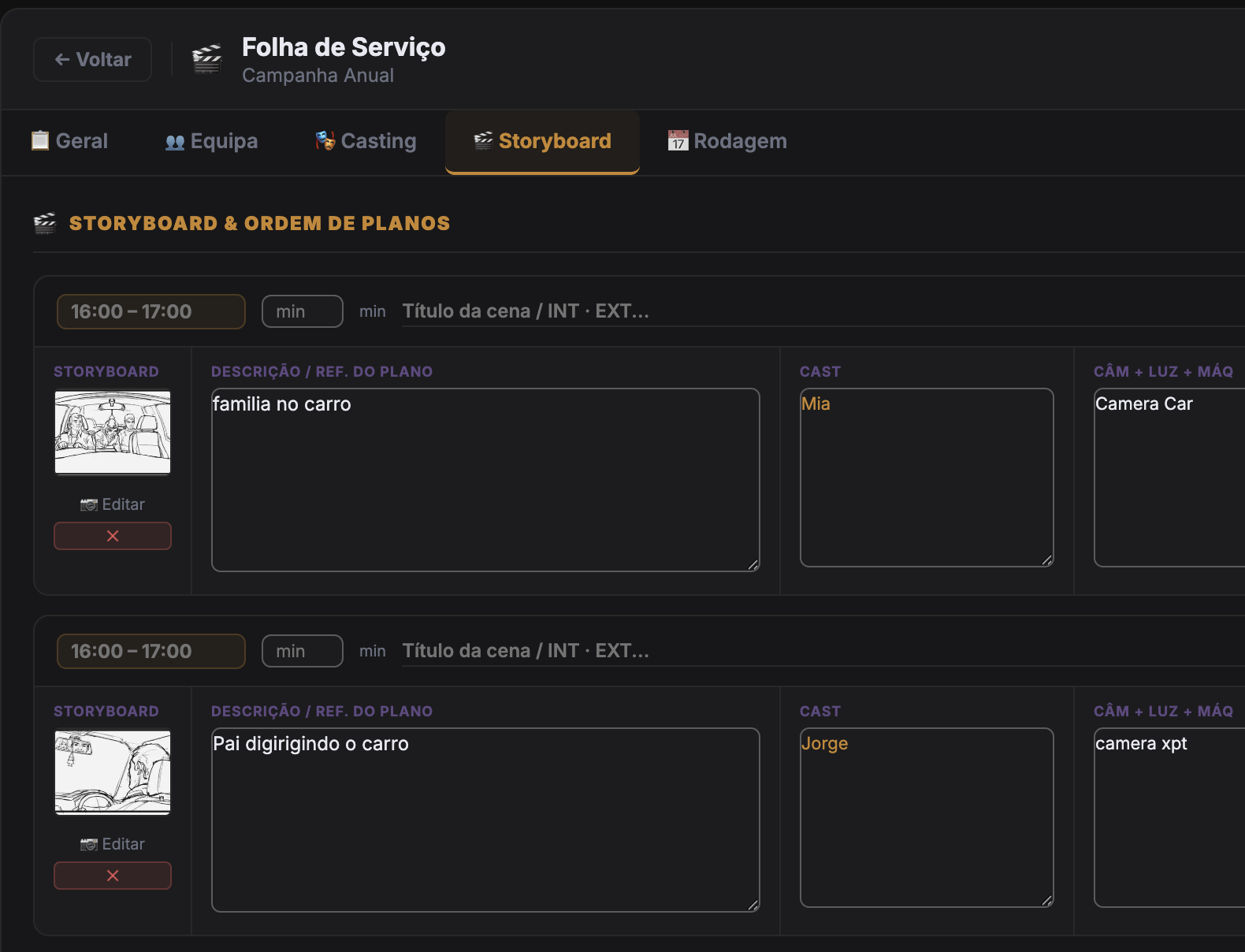Viewport: 1245px width, 952px height.
Task: Switch to the Equipa tab
Action: click(x=211, y=141)
